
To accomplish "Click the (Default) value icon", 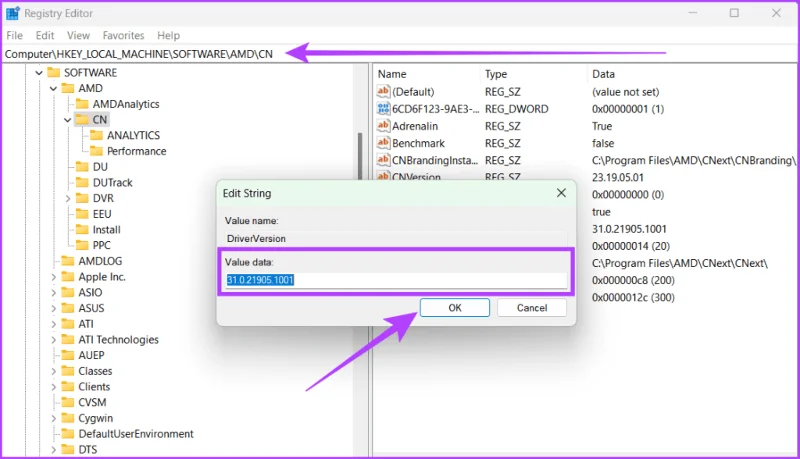I will pos(383,92).
